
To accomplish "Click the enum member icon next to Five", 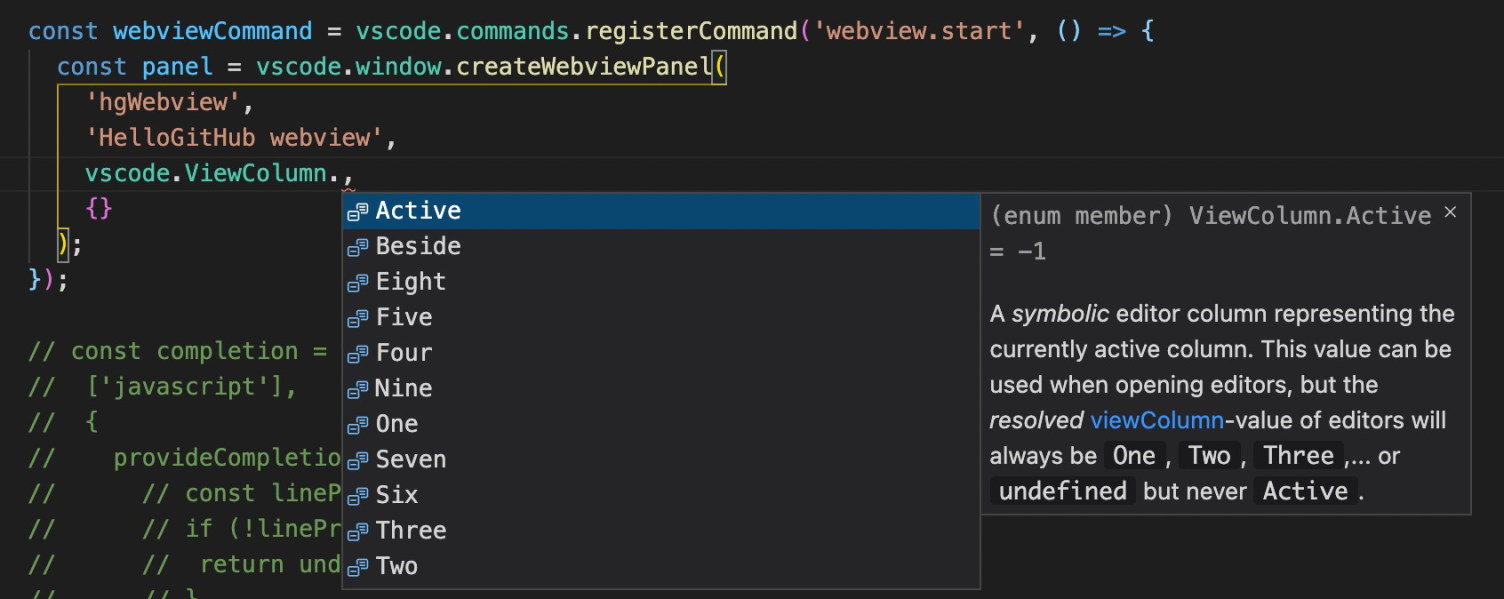I will pos(357,317).
